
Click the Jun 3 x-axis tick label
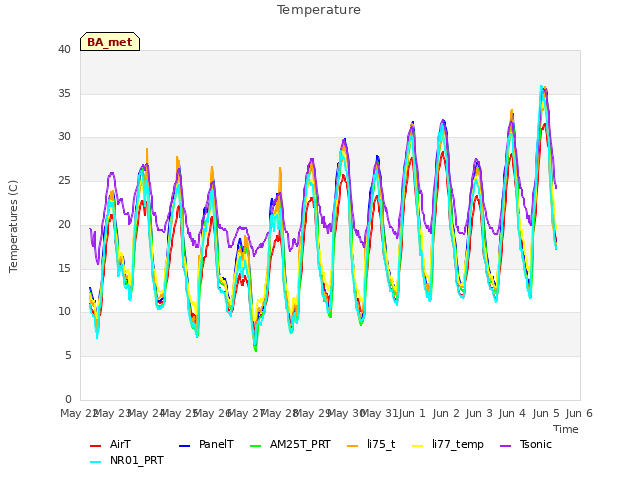click(x=479, y=413)
